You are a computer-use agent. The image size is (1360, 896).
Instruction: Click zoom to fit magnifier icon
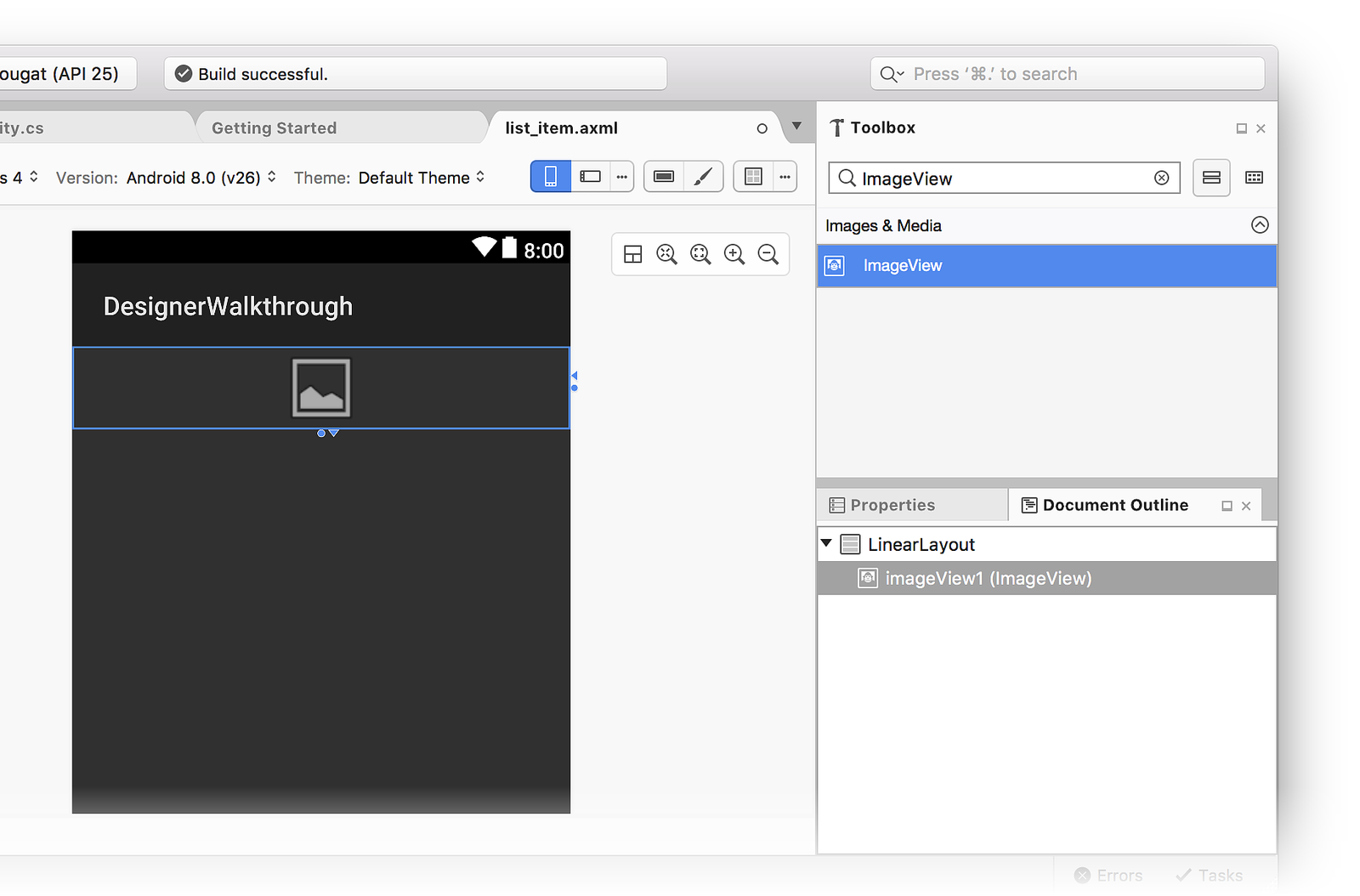click(x=667, y=254)
